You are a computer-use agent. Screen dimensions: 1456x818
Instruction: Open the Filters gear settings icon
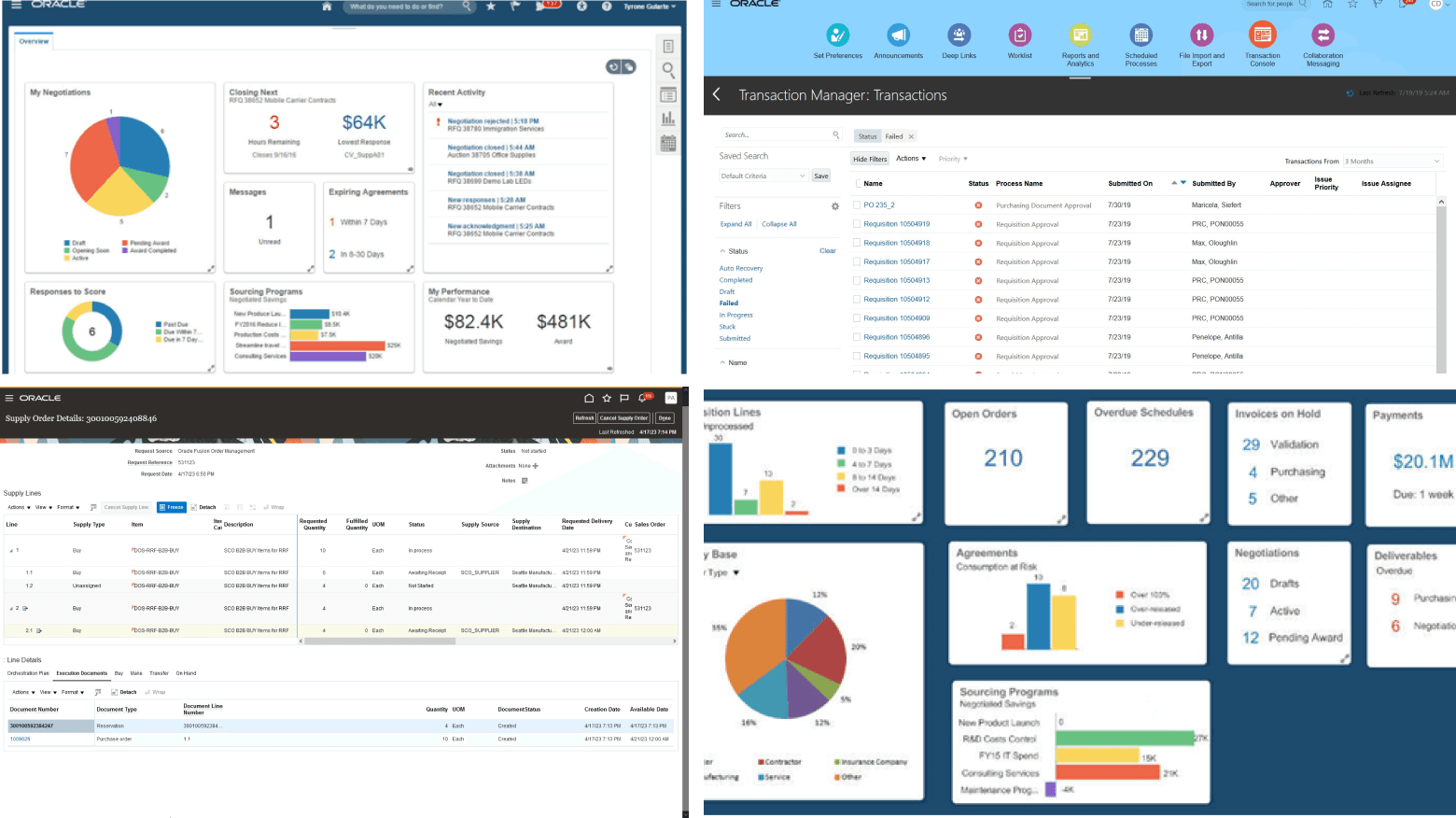click(835, 206)
